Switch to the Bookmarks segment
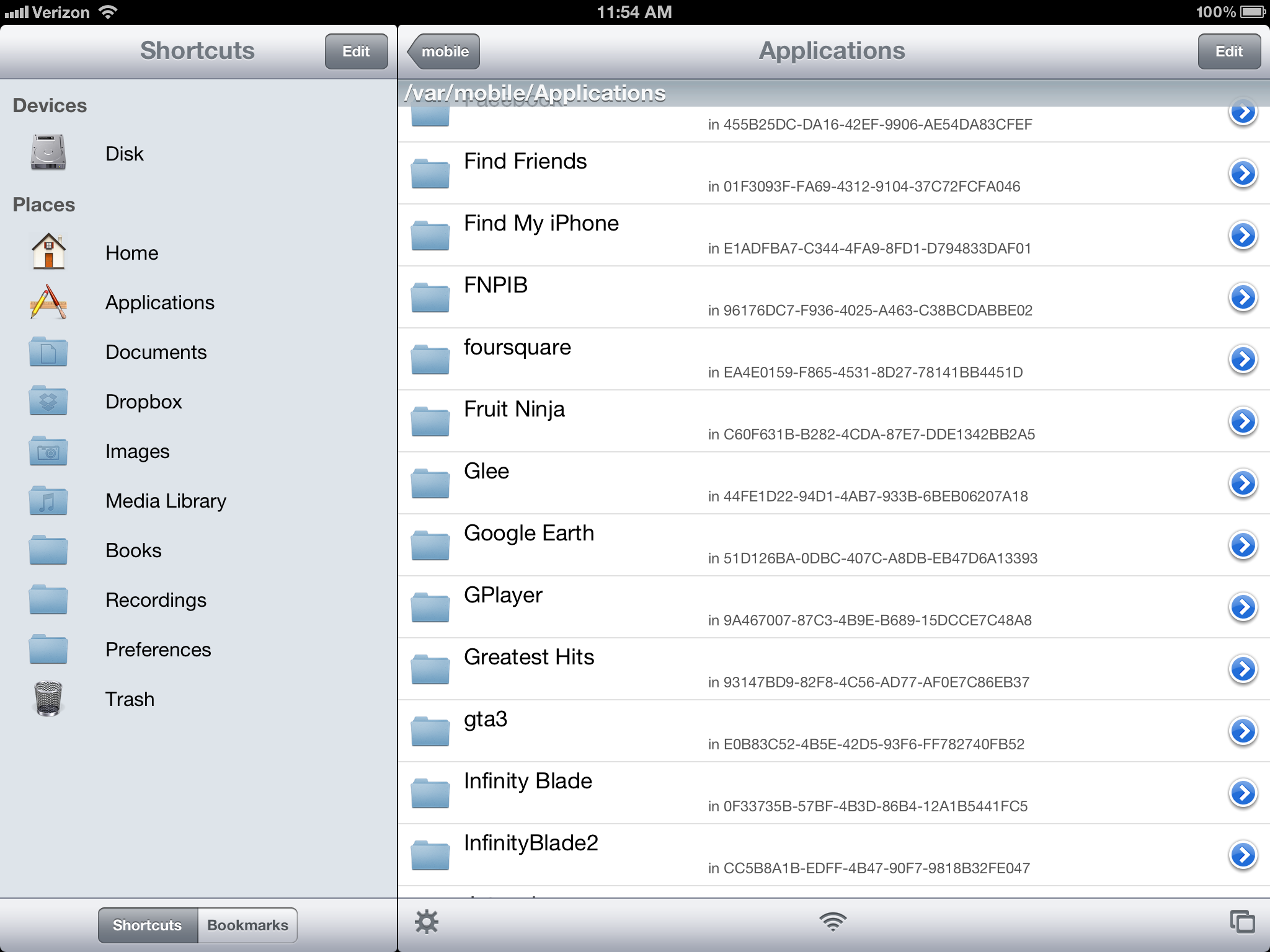 click(x=247, y=925)
